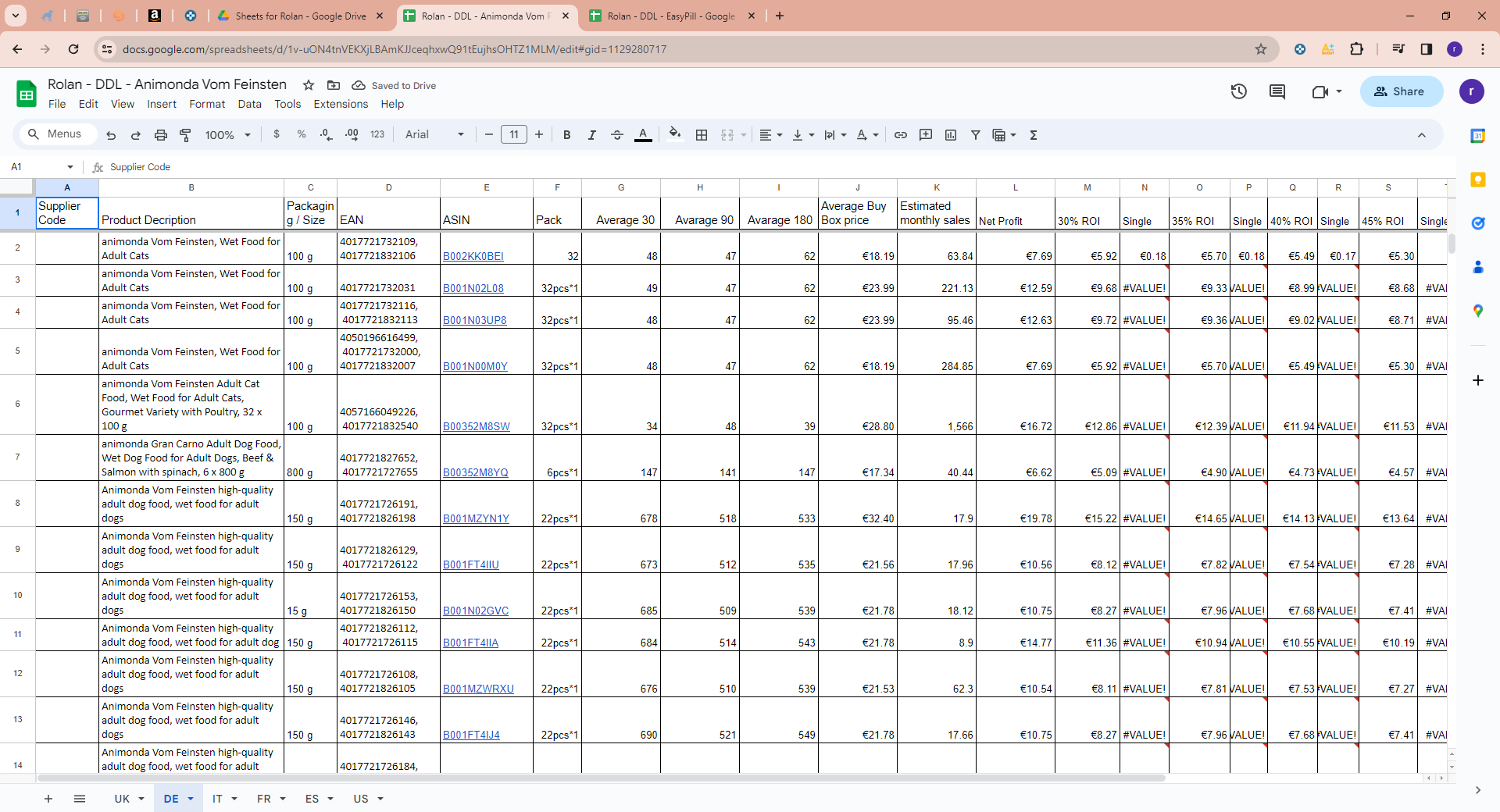Open the fill color picker

coord(675,134)
